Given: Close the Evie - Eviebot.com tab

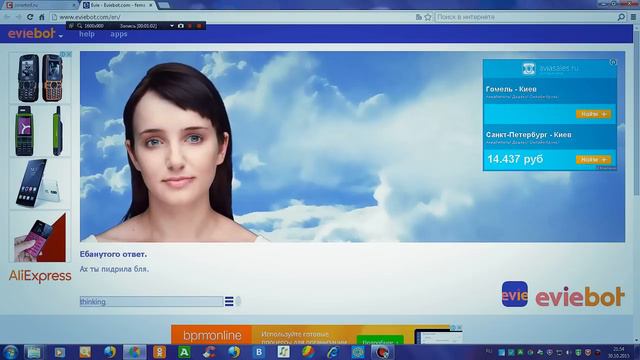Looking at the screenshot, I should click(x=151, y=5).
